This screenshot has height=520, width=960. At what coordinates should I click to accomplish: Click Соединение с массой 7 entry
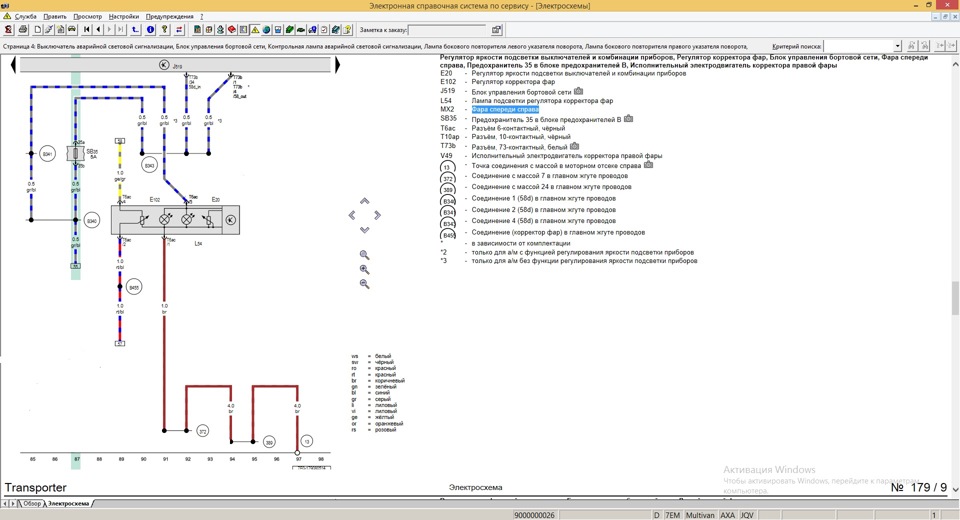pyautogui.click(x=549, y=176)
